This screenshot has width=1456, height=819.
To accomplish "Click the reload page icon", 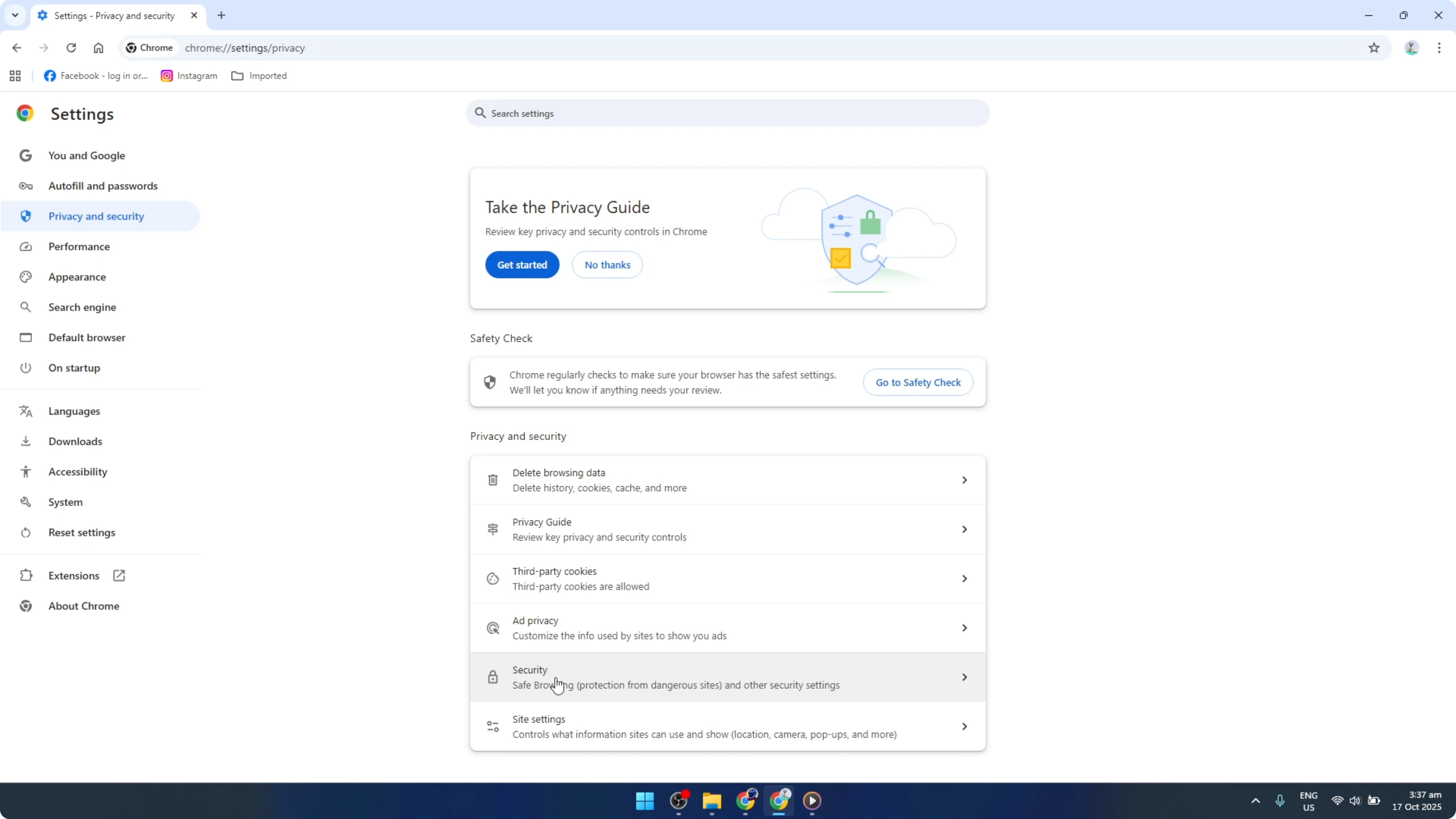I will click(x=71, y=47).
